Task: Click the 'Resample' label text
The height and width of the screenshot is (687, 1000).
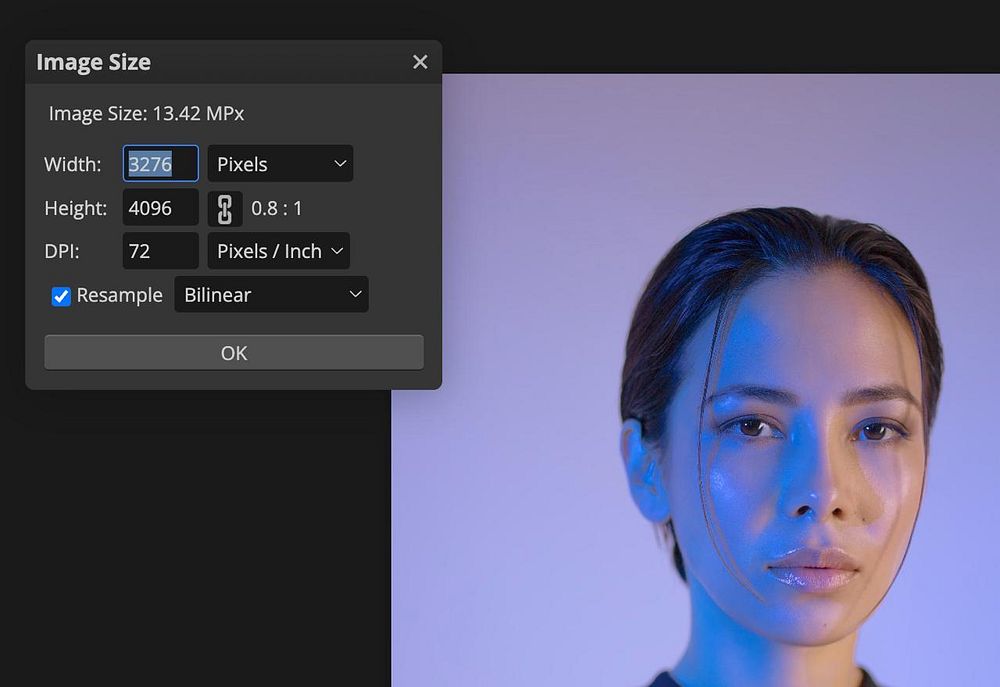Action: [x=119, y=295]
